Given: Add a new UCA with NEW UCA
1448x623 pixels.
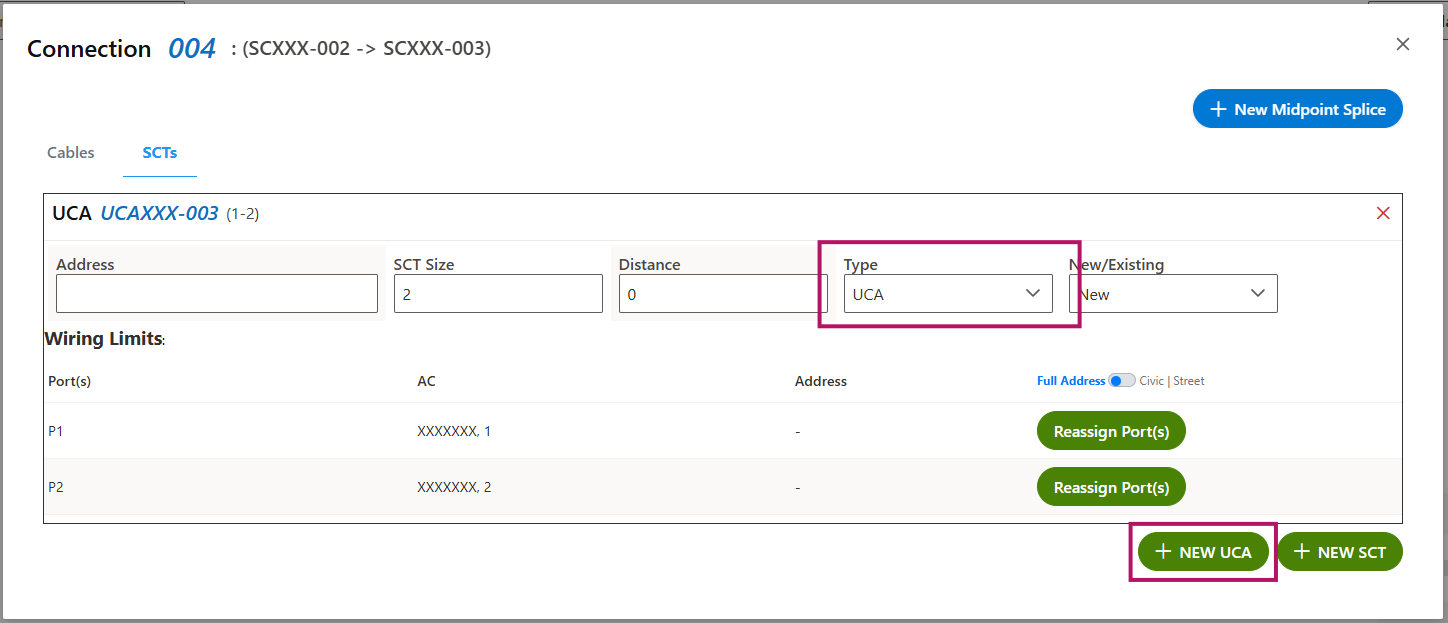Looking at the screenshot, I should [1203, 552].
